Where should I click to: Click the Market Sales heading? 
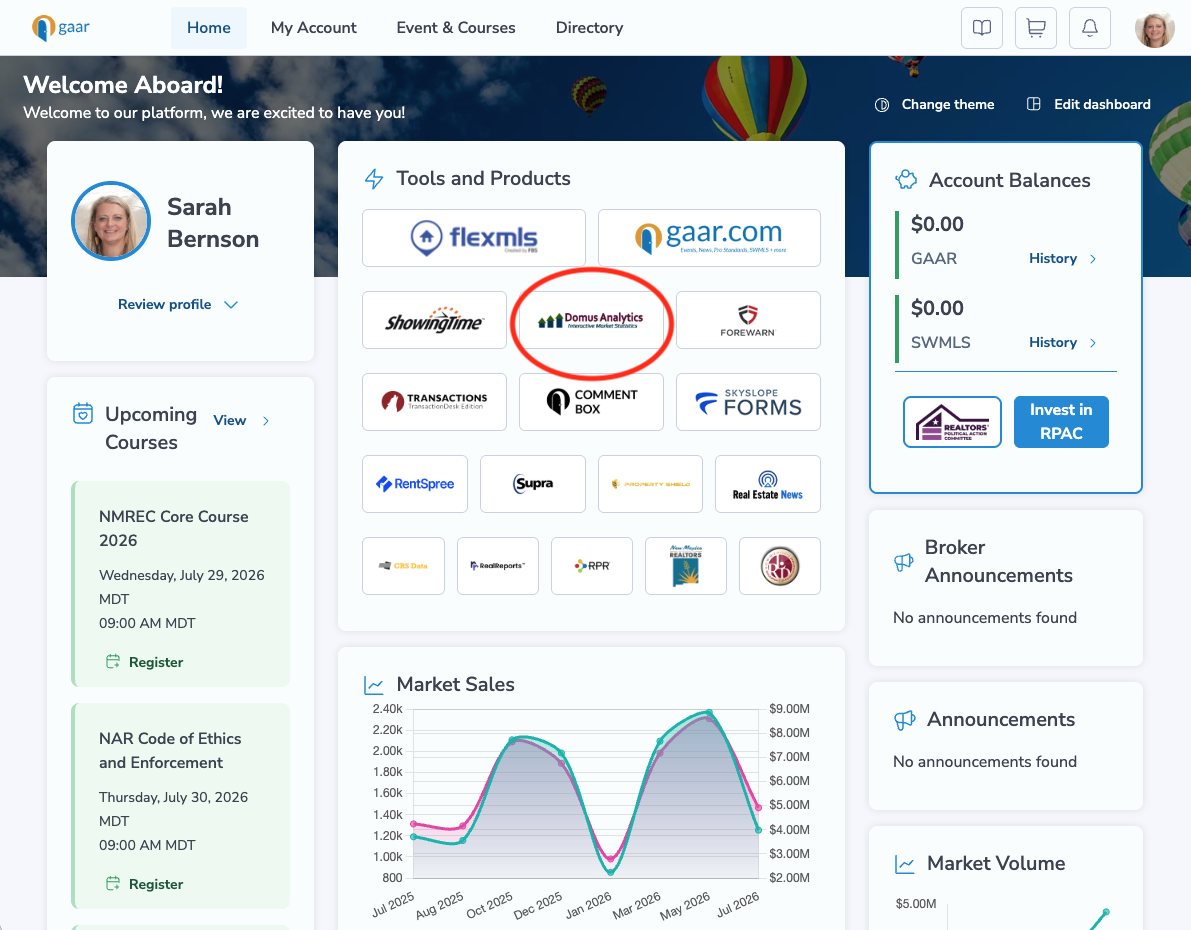456,685
